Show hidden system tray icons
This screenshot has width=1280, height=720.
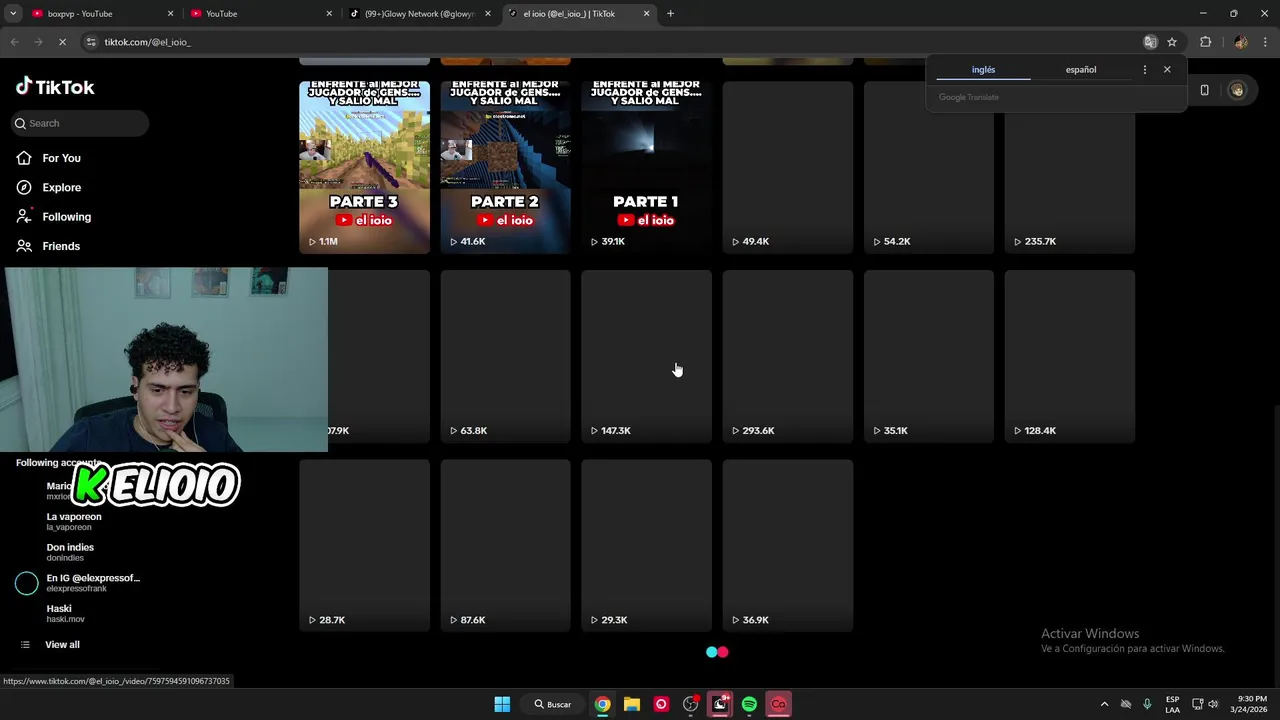coord(1104,704)
